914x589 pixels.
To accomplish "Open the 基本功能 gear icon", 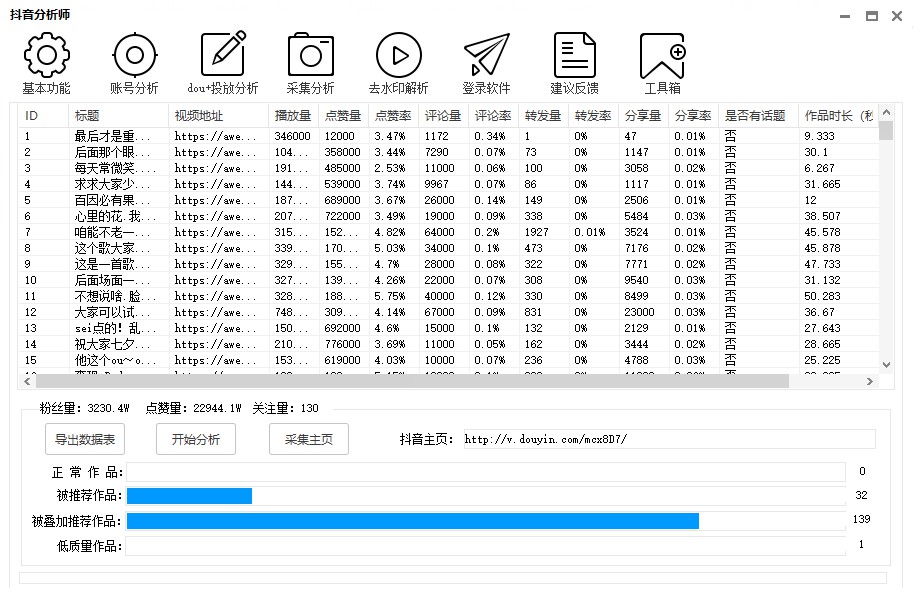I will pyautogui.click(x=47, y=55).
